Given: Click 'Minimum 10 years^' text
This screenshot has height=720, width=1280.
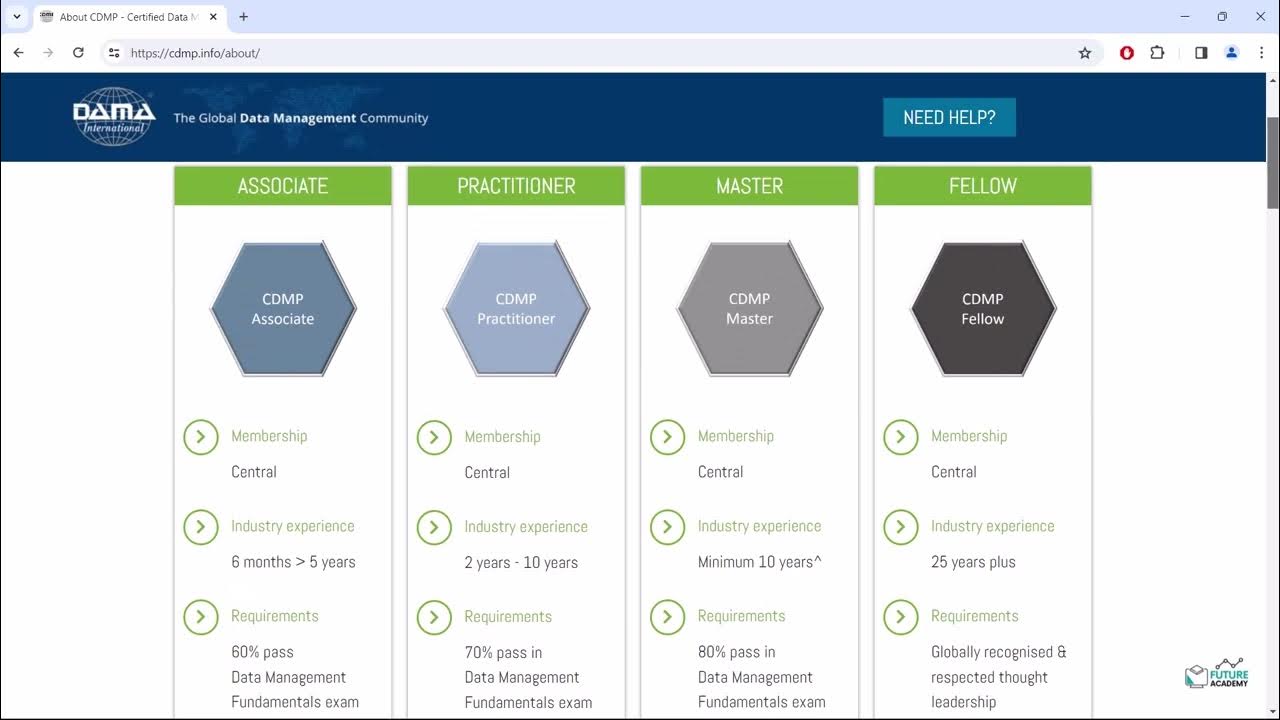Looking at the screenshot, I should coord(760,562).
